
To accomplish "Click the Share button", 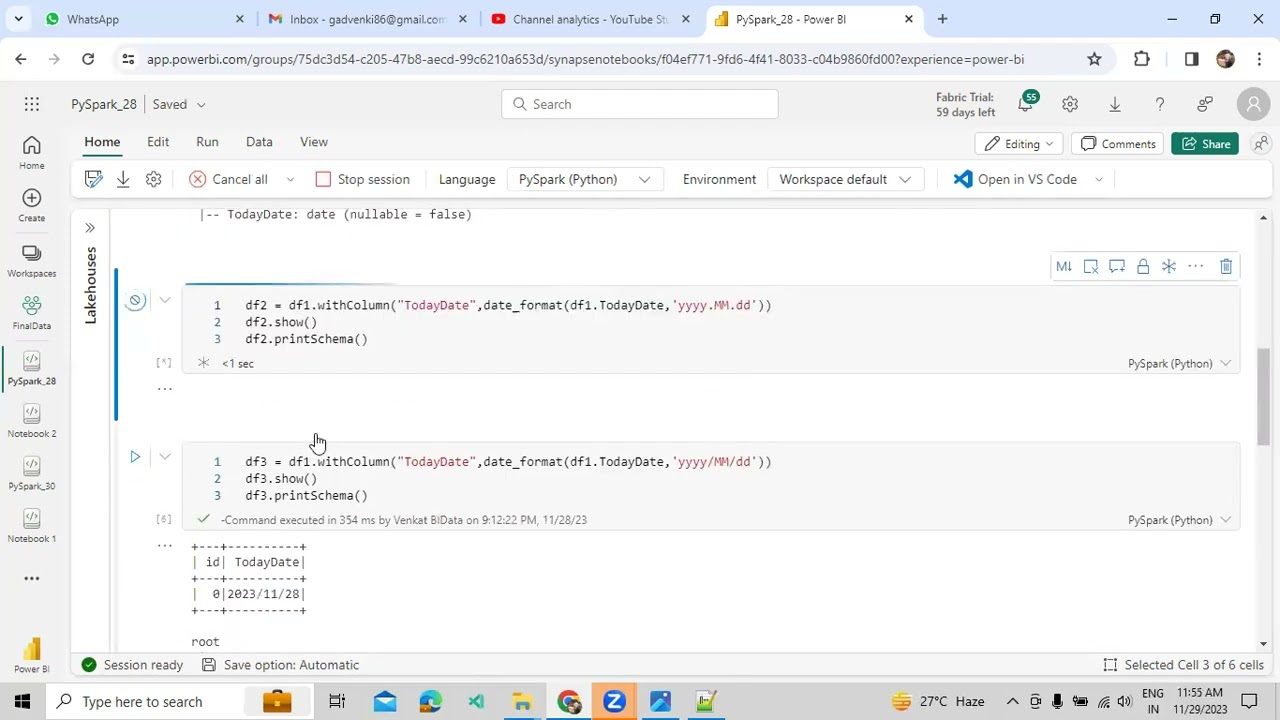I will pyautogui.click(x=1206, y=144).
